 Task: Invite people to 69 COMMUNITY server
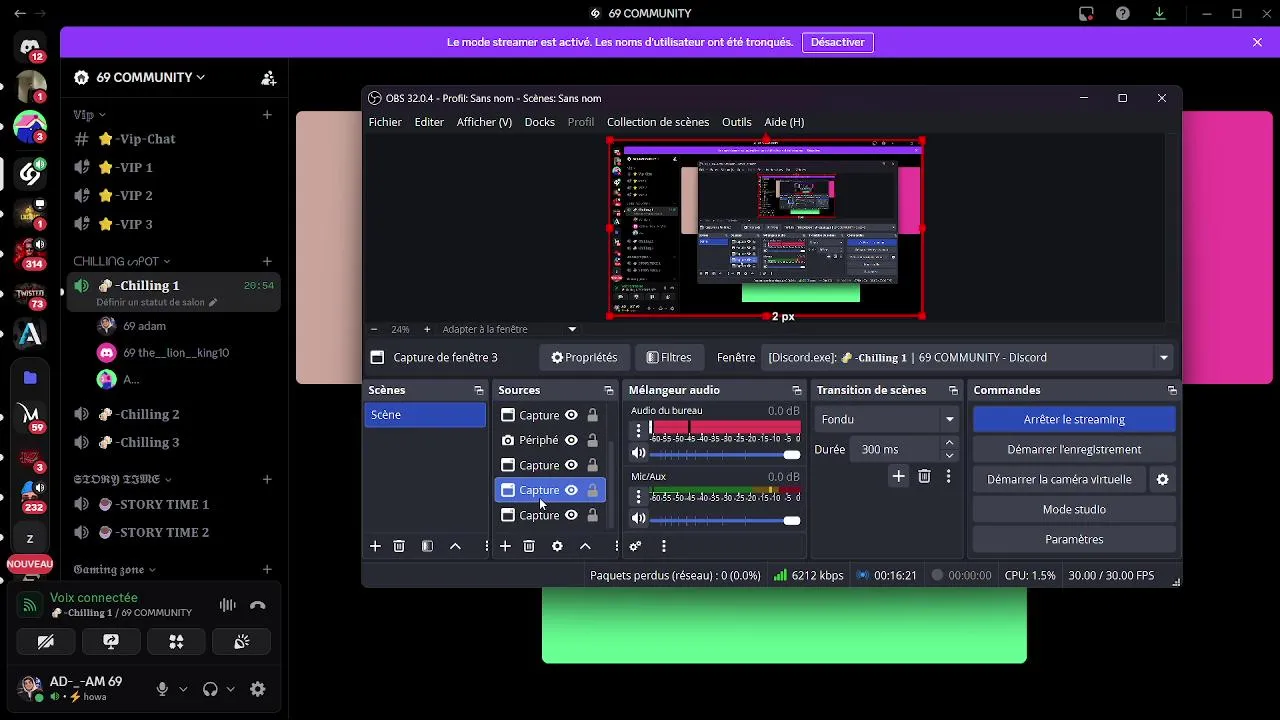pos(268,78)
